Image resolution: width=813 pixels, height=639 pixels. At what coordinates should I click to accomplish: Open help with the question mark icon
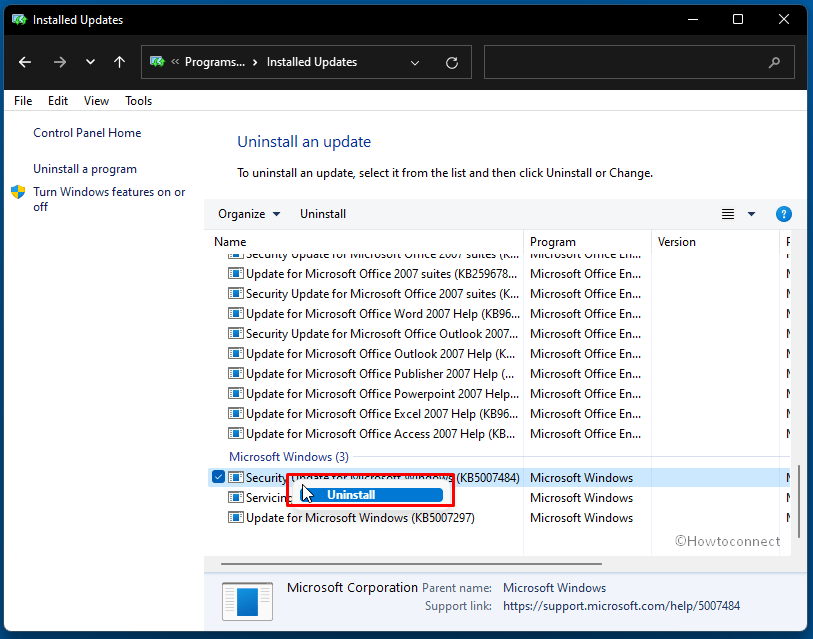(x=783, y=214)
